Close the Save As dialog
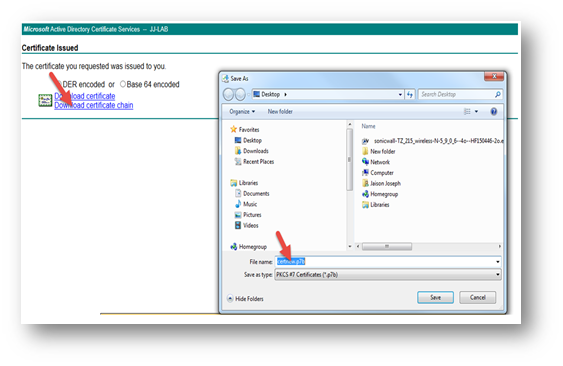This screenshot has height=366, width=563. coord(494,76)
